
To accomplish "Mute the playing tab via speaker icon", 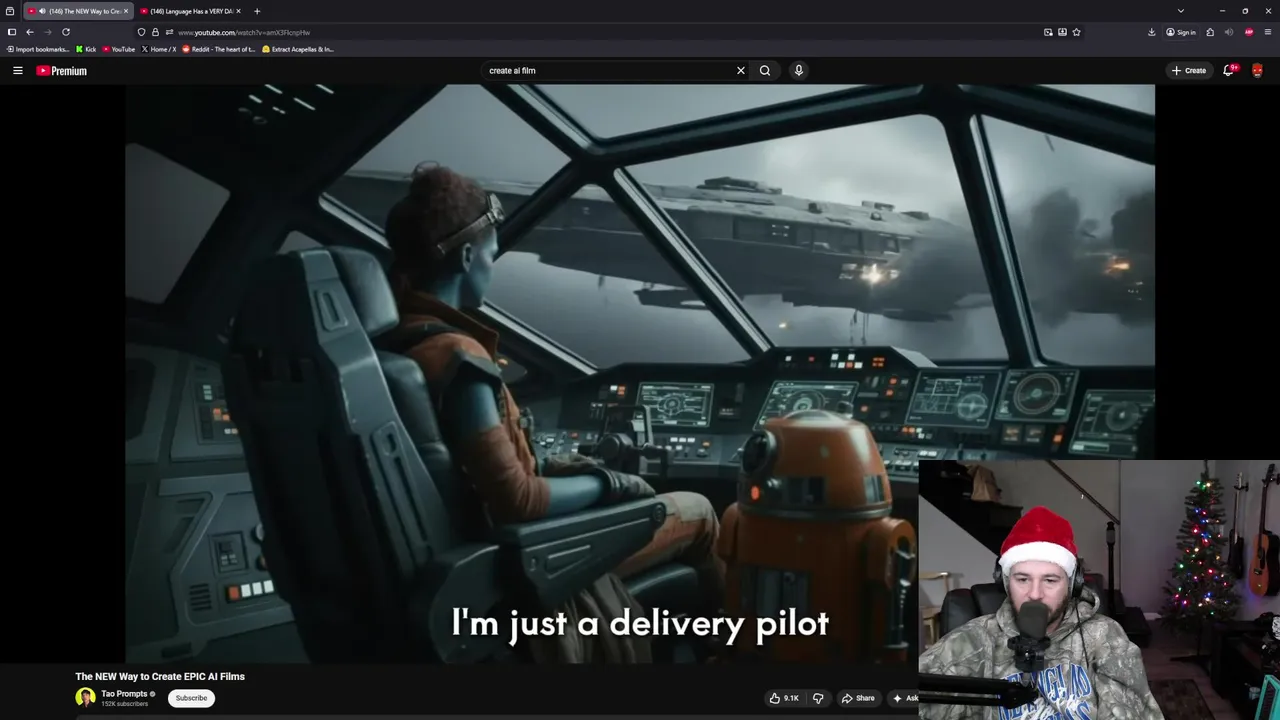I will coord(42,11).
